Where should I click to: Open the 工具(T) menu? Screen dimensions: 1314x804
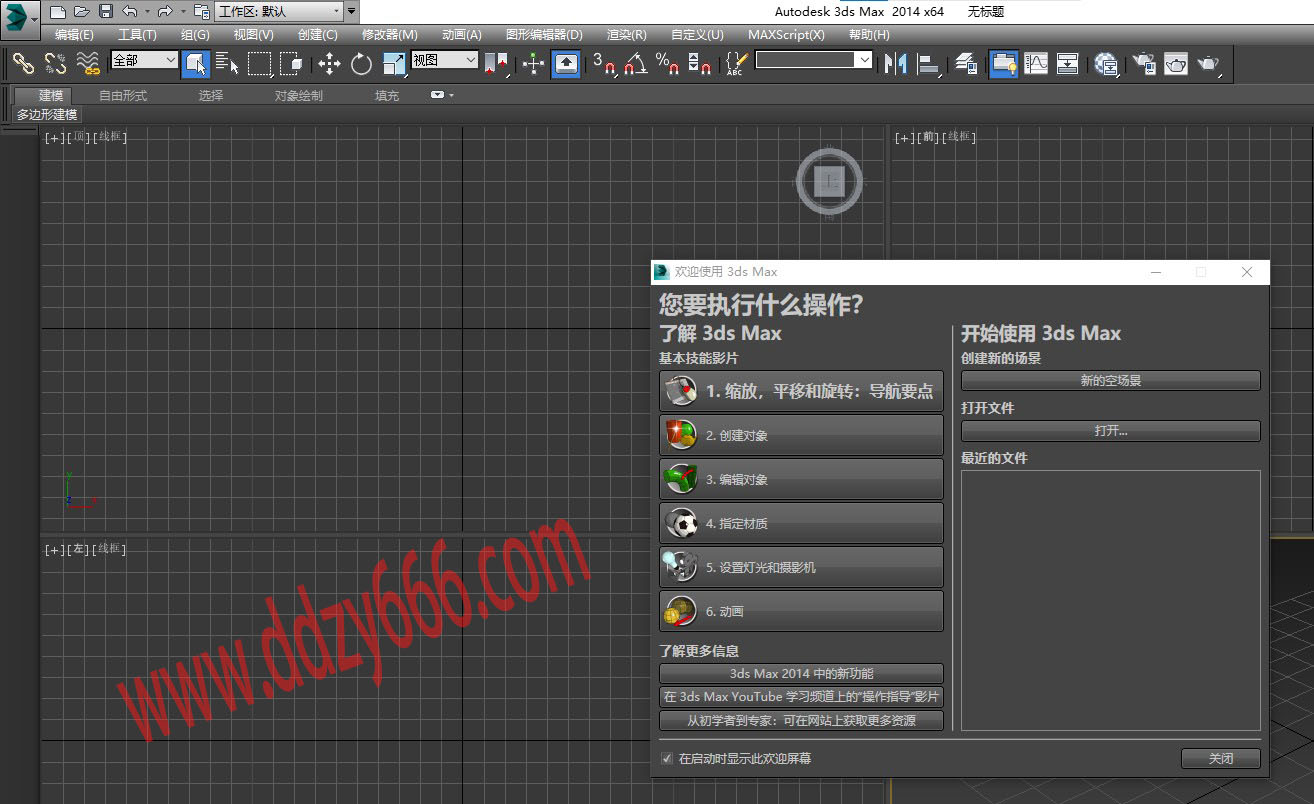(x=137, y=35)
